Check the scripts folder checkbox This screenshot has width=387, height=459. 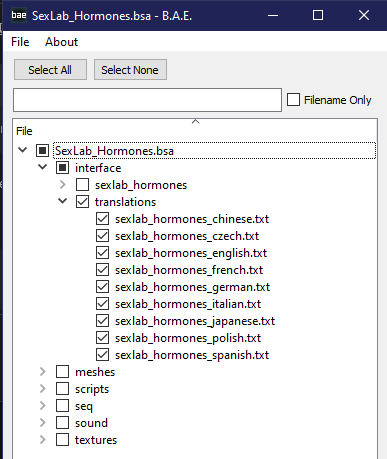pyautogui.click(x=62, y=389)
